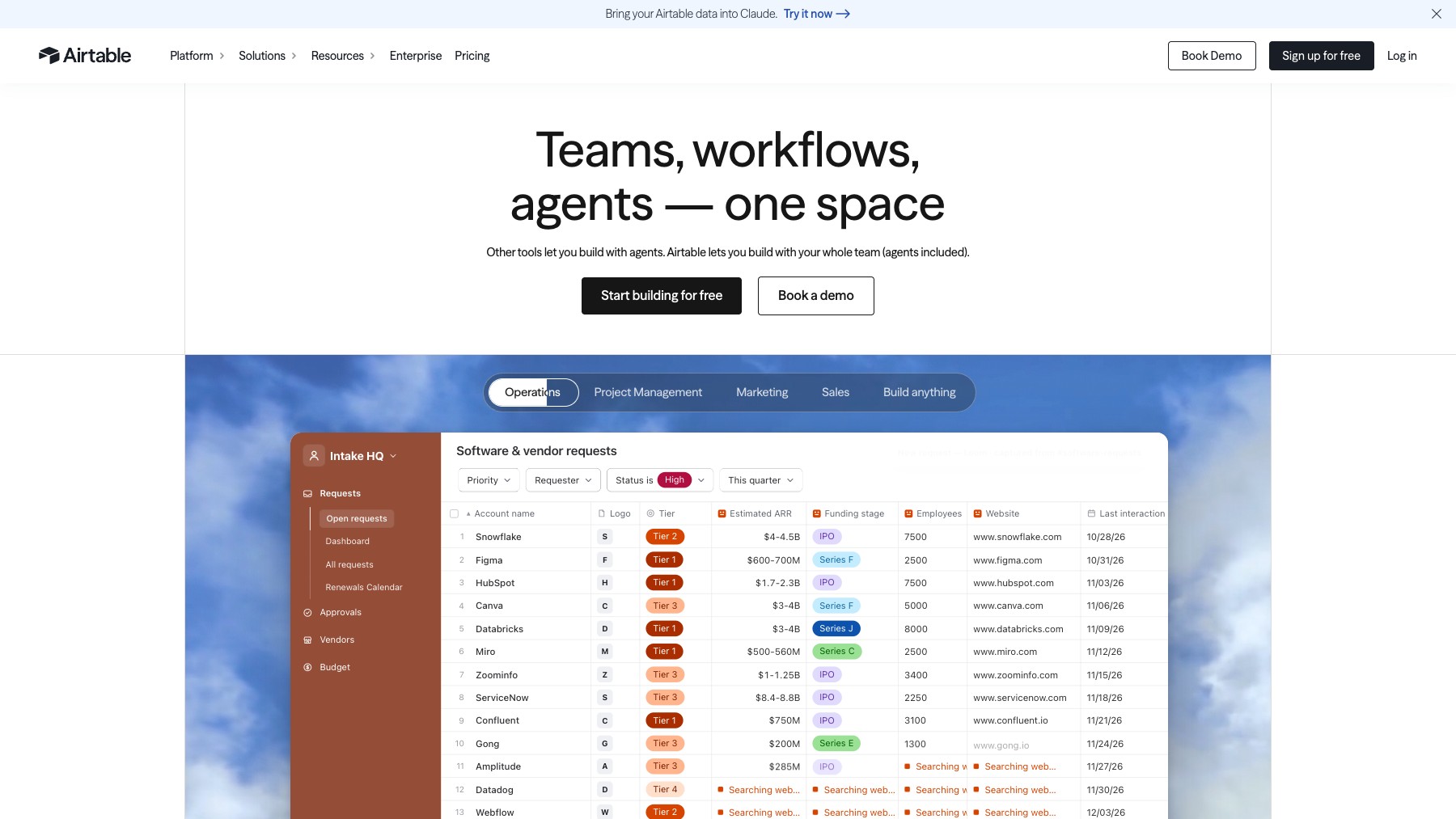Switch to the Build anything tab
Viewport: 1456px width, 819px height.
(x=920, y=392)
